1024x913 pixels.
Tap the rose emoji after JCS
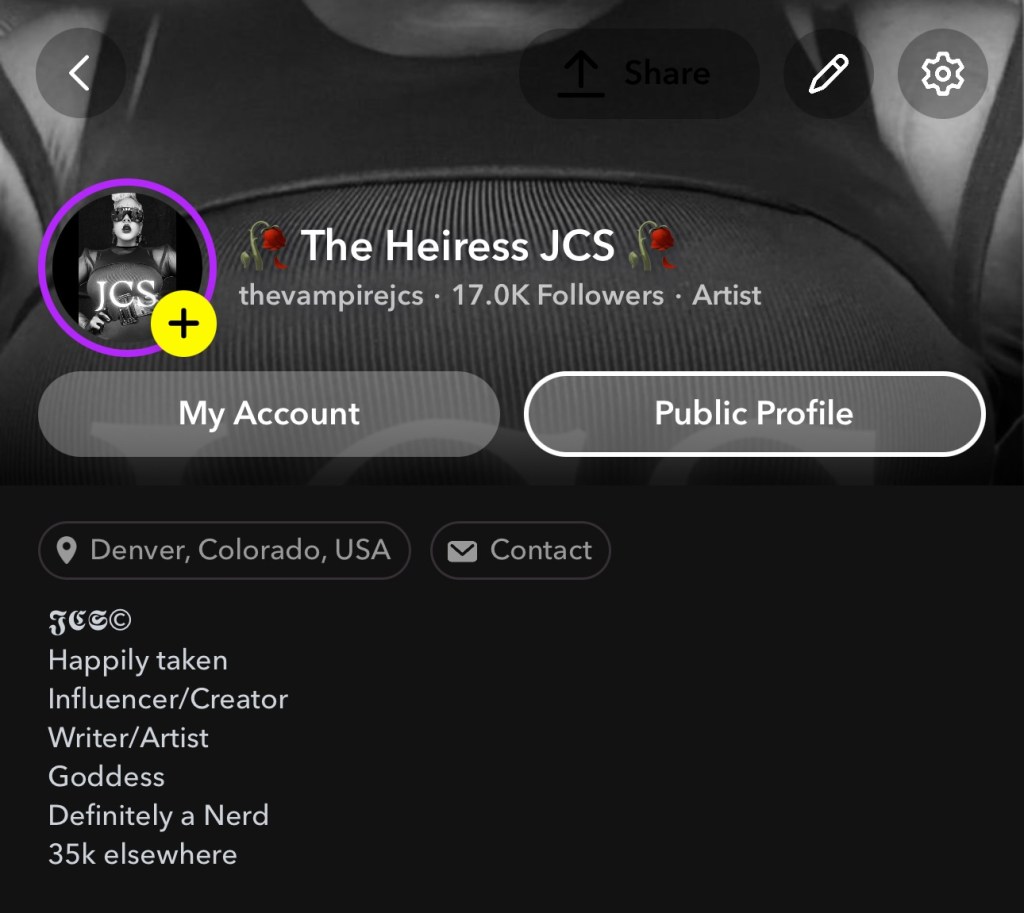(652, 246)
